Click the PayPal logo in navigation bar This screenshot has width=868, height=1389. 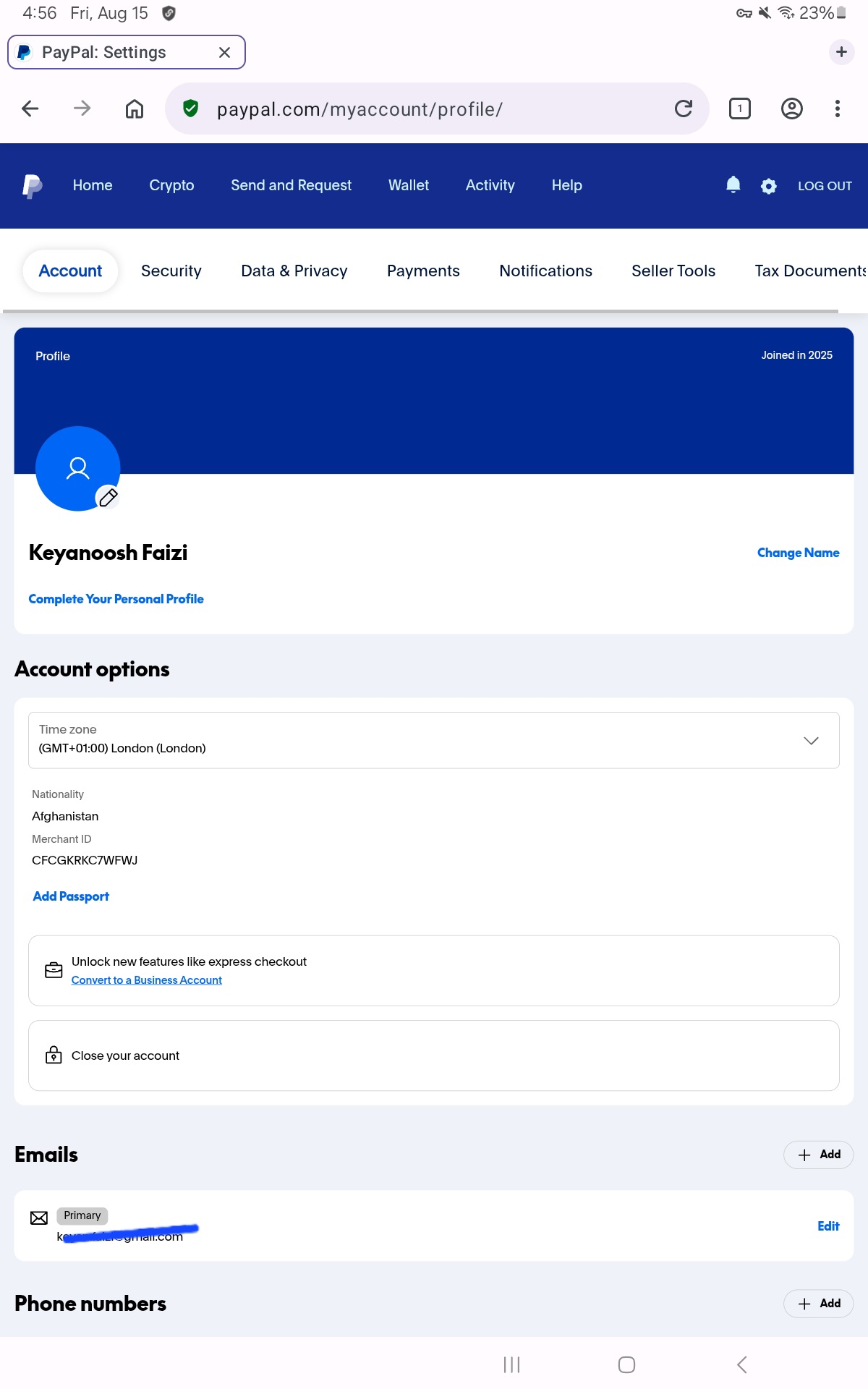pos(32,186)
